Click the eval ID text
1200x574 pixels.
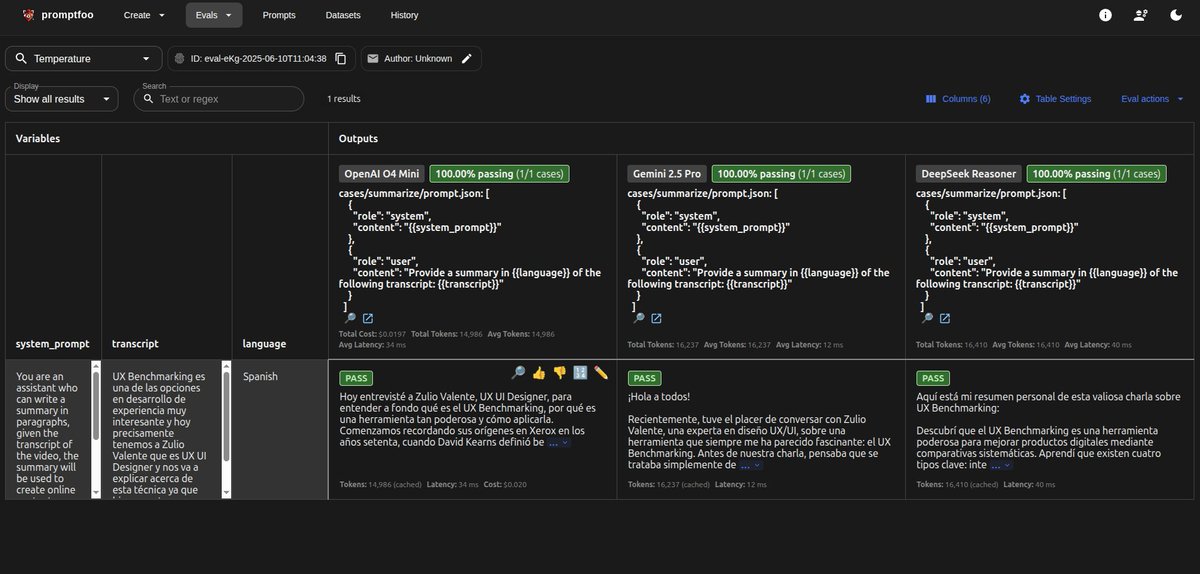[258, 59]
